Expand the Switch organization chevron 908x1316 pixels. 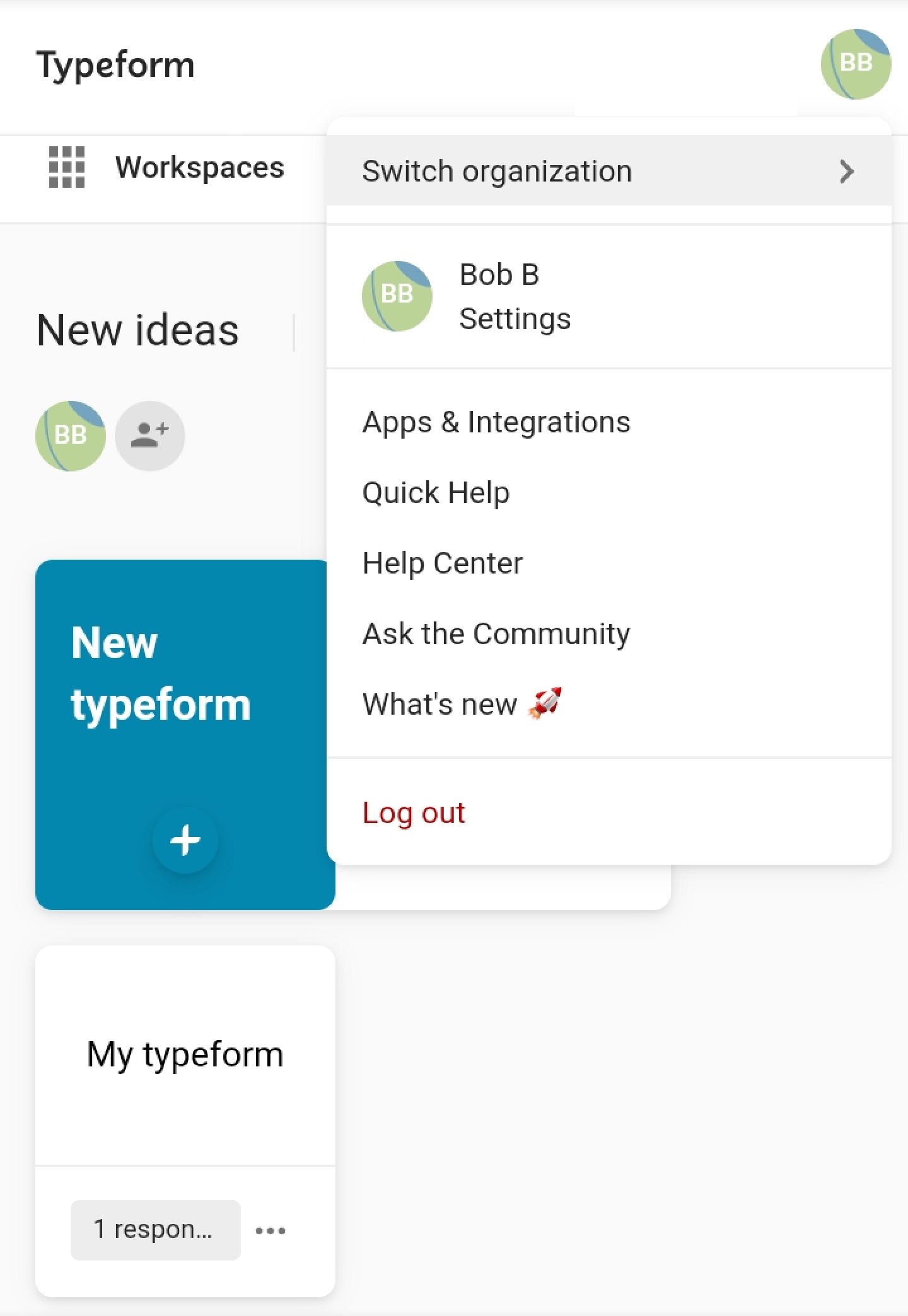click(x=847, y=171)
